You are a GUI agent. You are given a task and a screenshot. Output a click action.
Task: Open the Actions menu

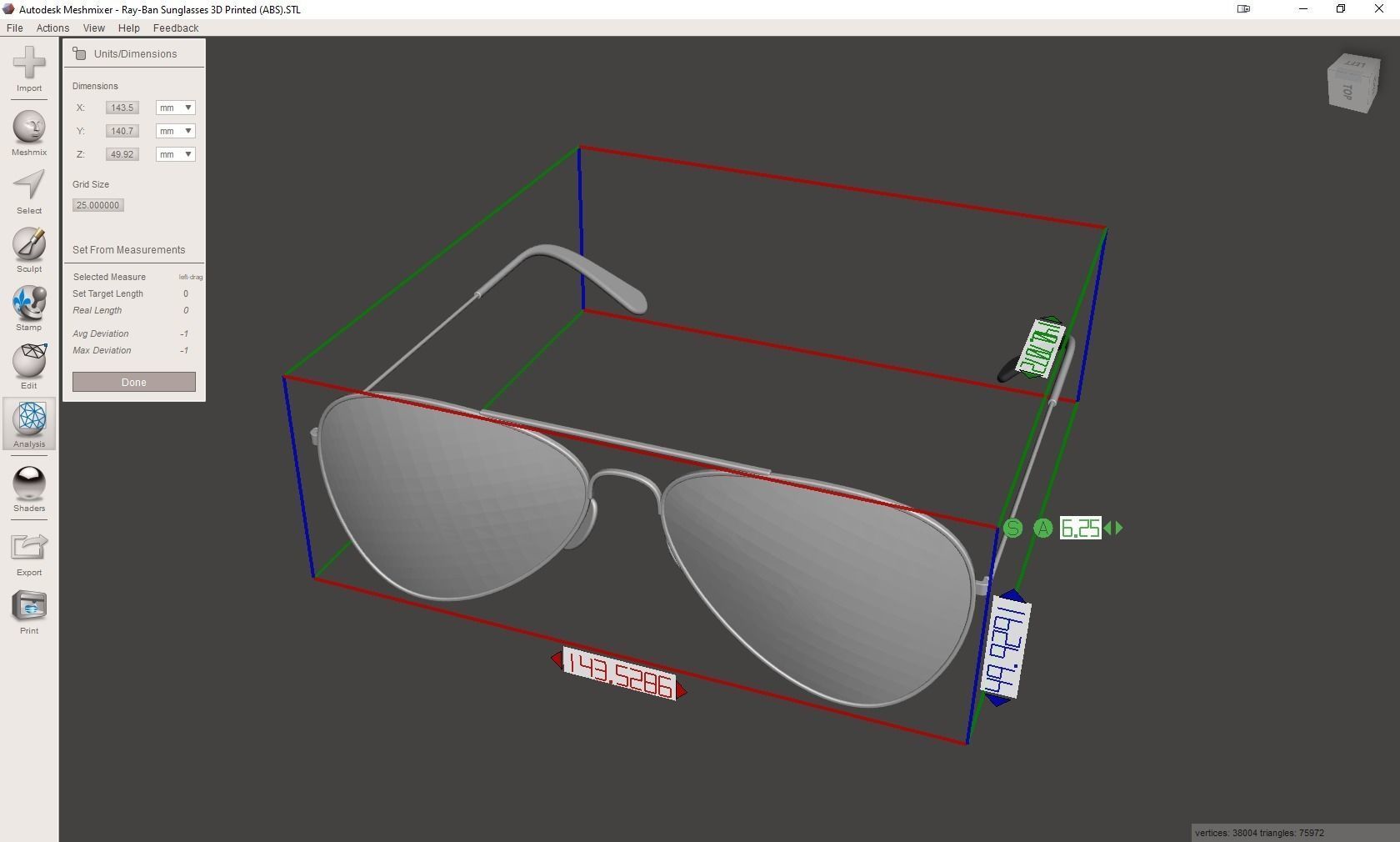coord(52,28)
